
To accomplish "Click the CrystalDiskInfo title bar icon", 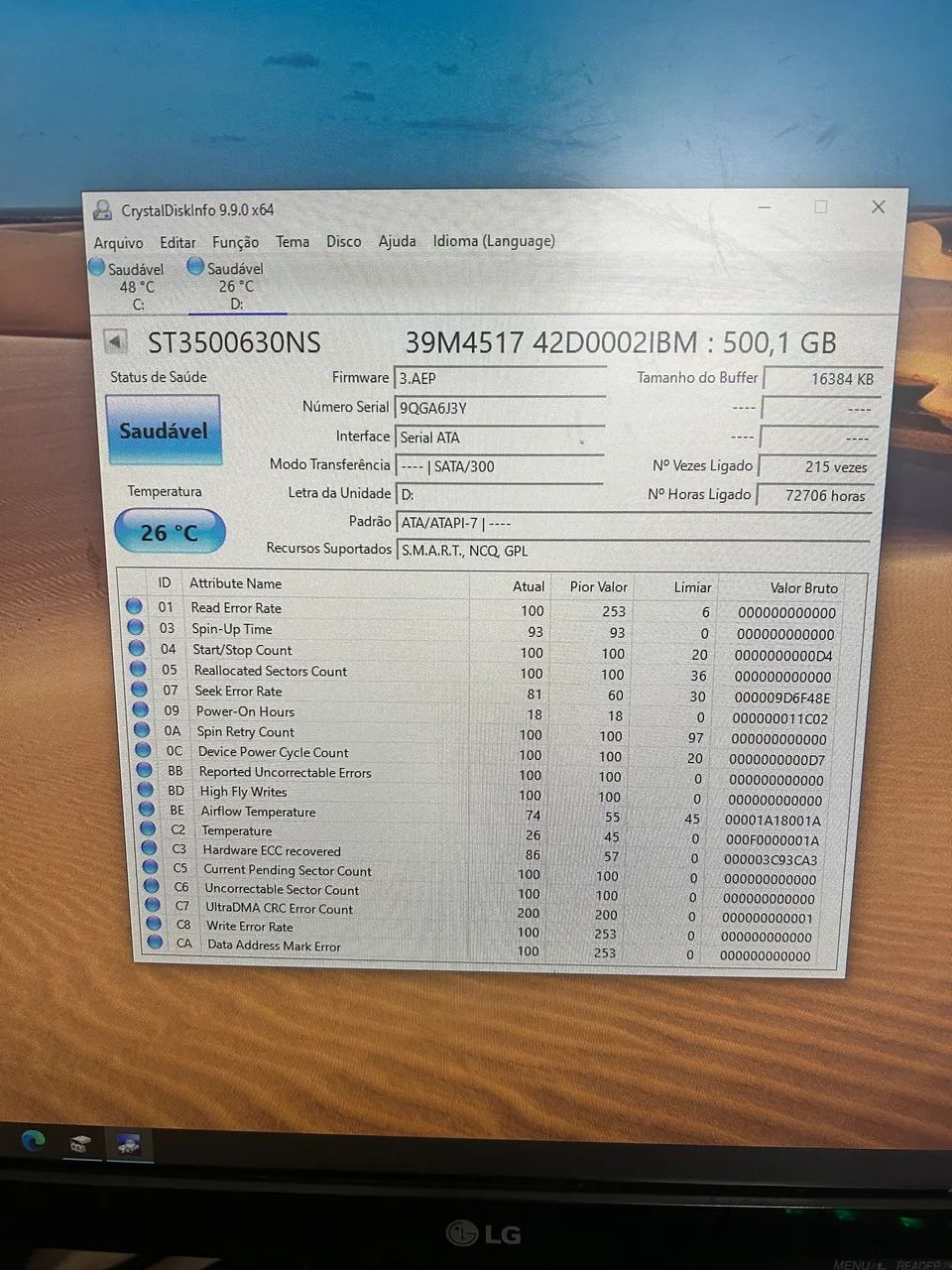I will (x=102, y=210).
